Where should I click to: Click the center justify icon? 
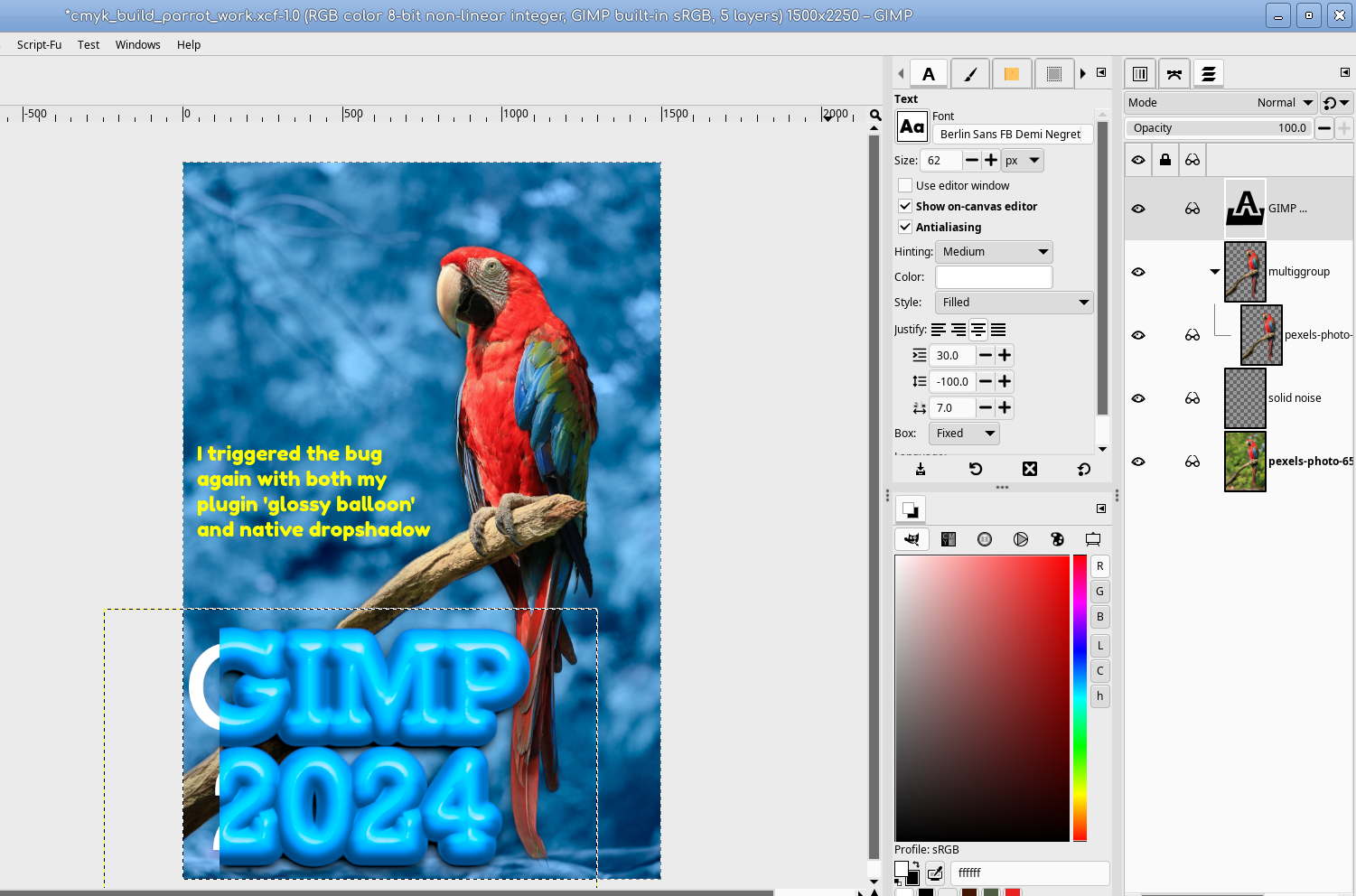pyautogui.click(x=978, y=330)
